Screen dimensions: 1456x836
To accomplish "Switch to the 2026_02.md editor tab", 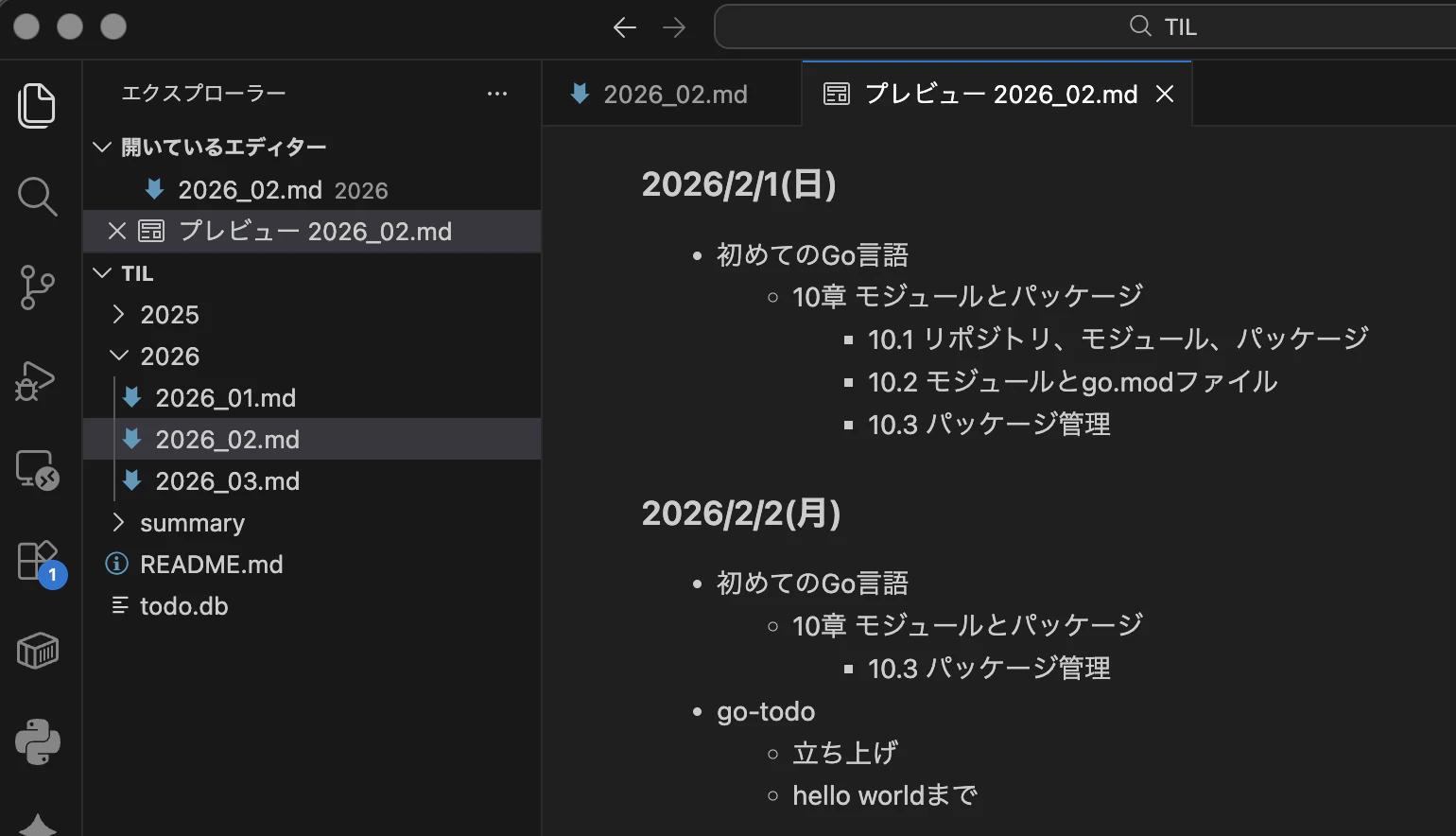I will (671, 94).
